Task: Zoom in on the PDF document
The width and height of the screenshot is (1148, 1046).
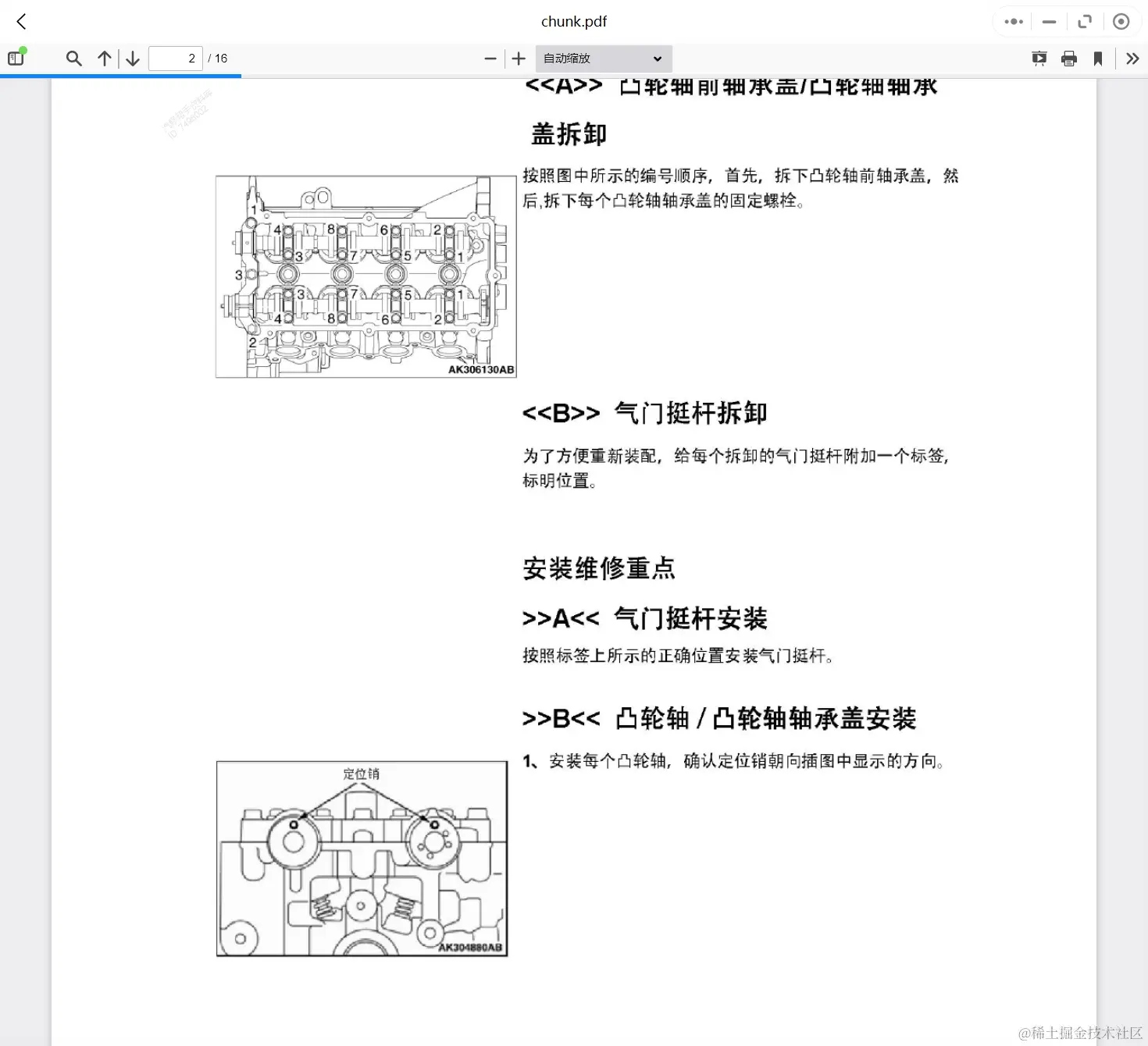Action: click(x=519, y=58)
